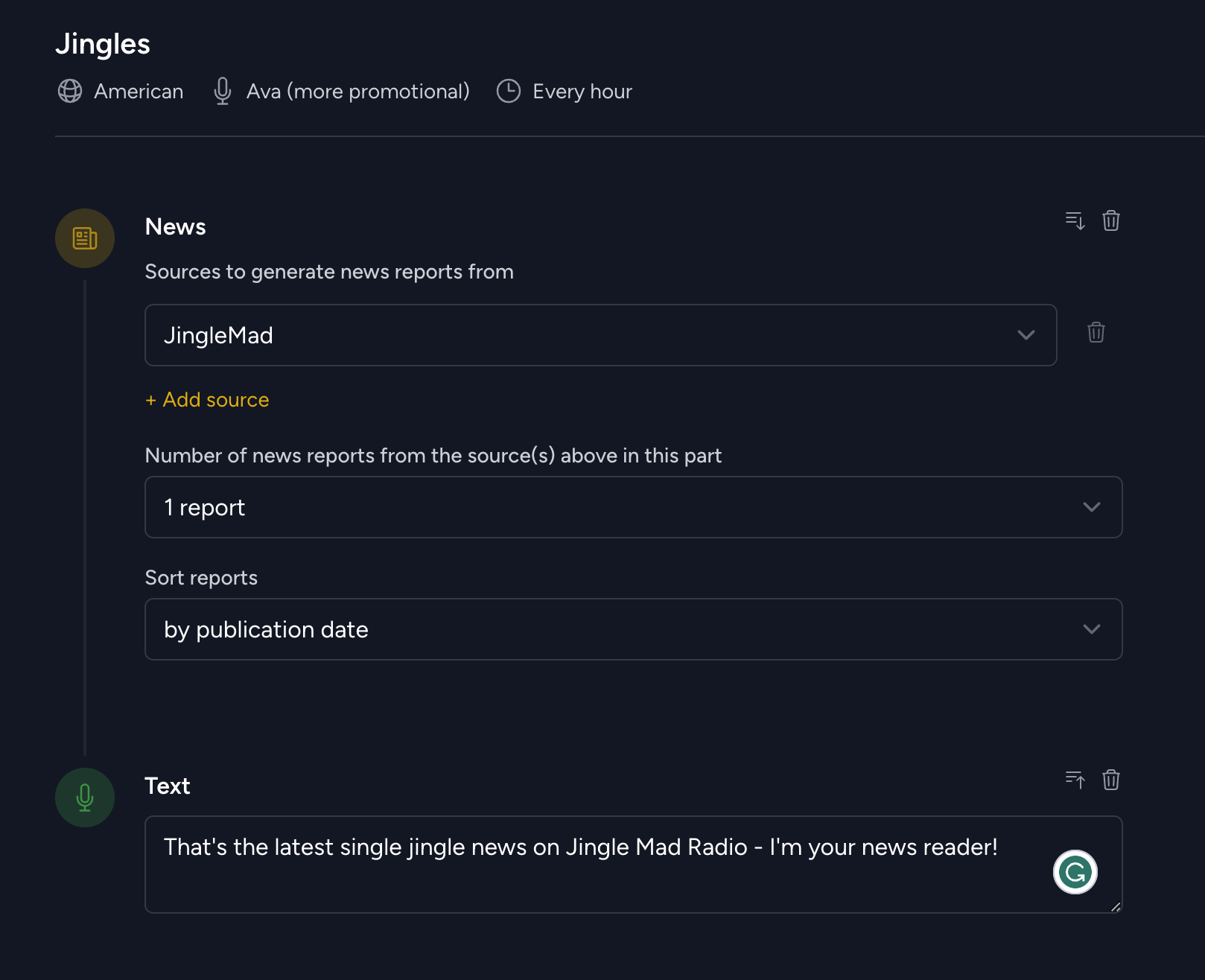The width and height of the screenshot is (1205, 980).
Task: Move the News section down
Action: [x=1075, y=221]
